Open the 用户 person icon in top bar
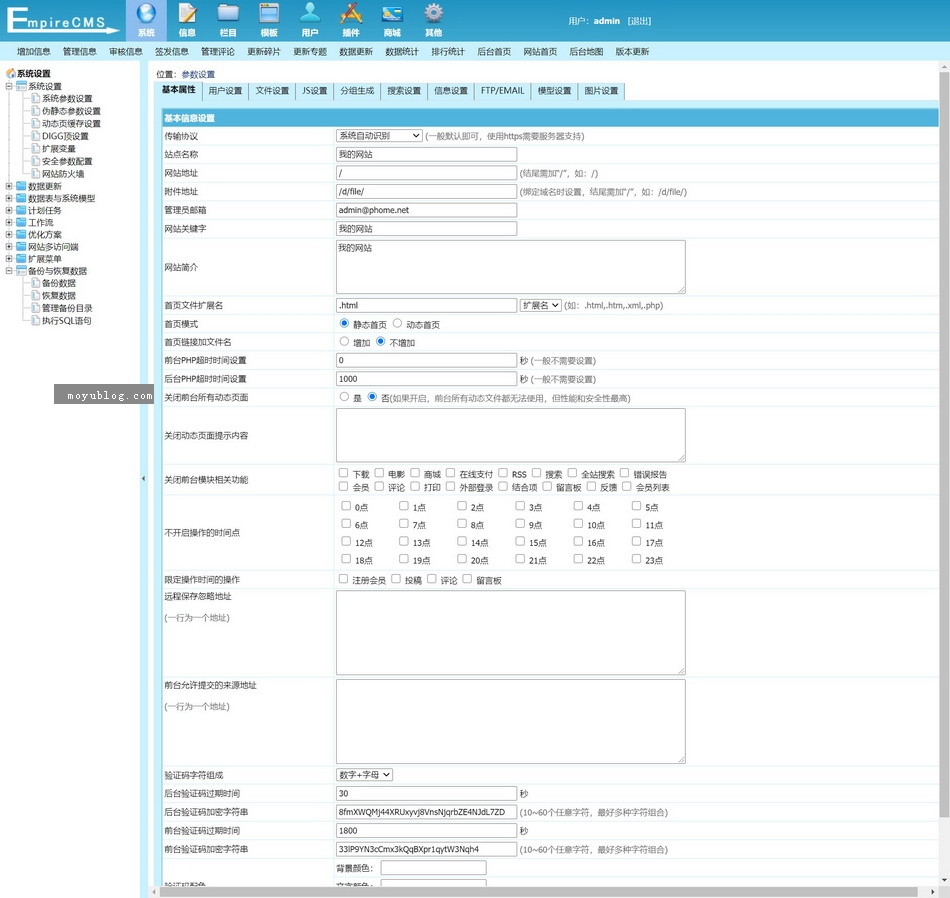This screenshot has width=950, height=898. point(310,13)
